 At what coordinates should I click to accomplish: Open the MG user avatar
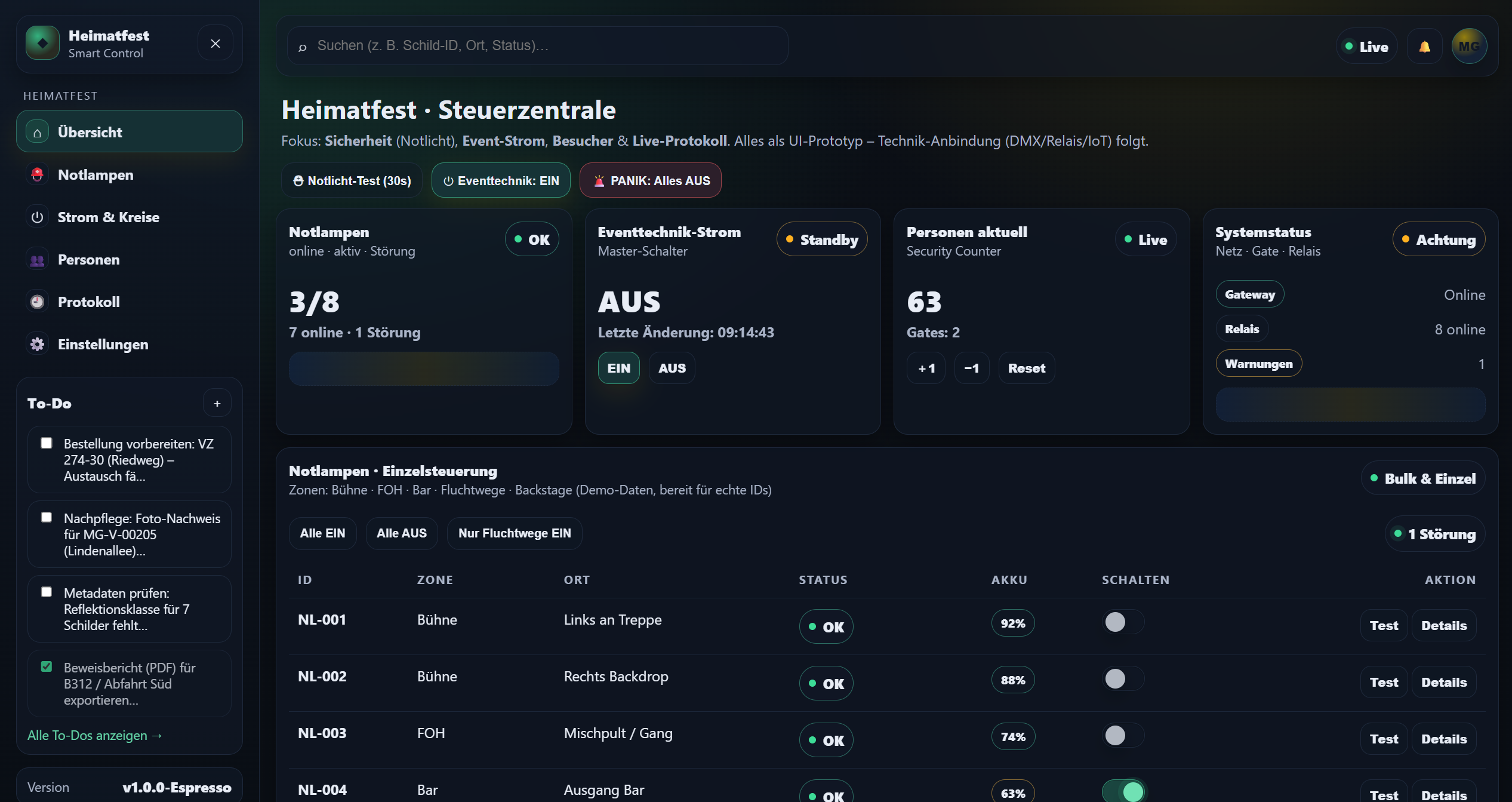point(1468,47)
